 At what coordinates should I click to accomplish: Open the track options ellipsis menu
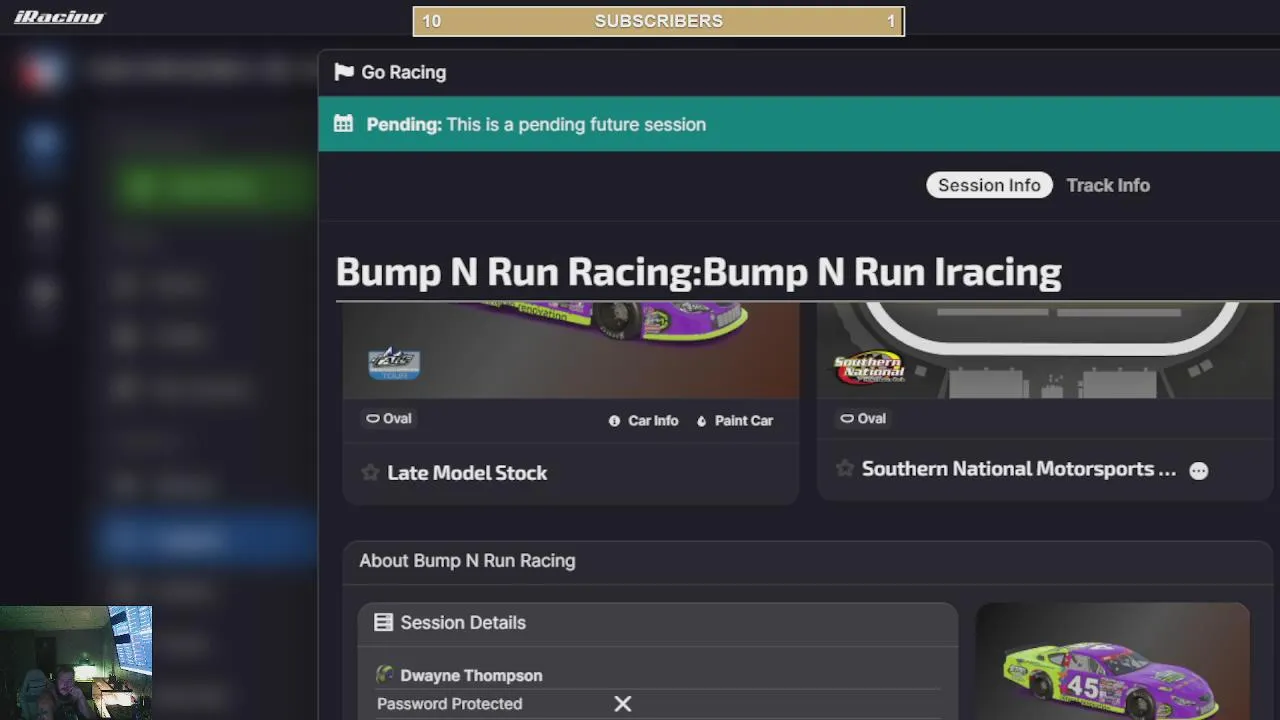(x=1198, y=470)
